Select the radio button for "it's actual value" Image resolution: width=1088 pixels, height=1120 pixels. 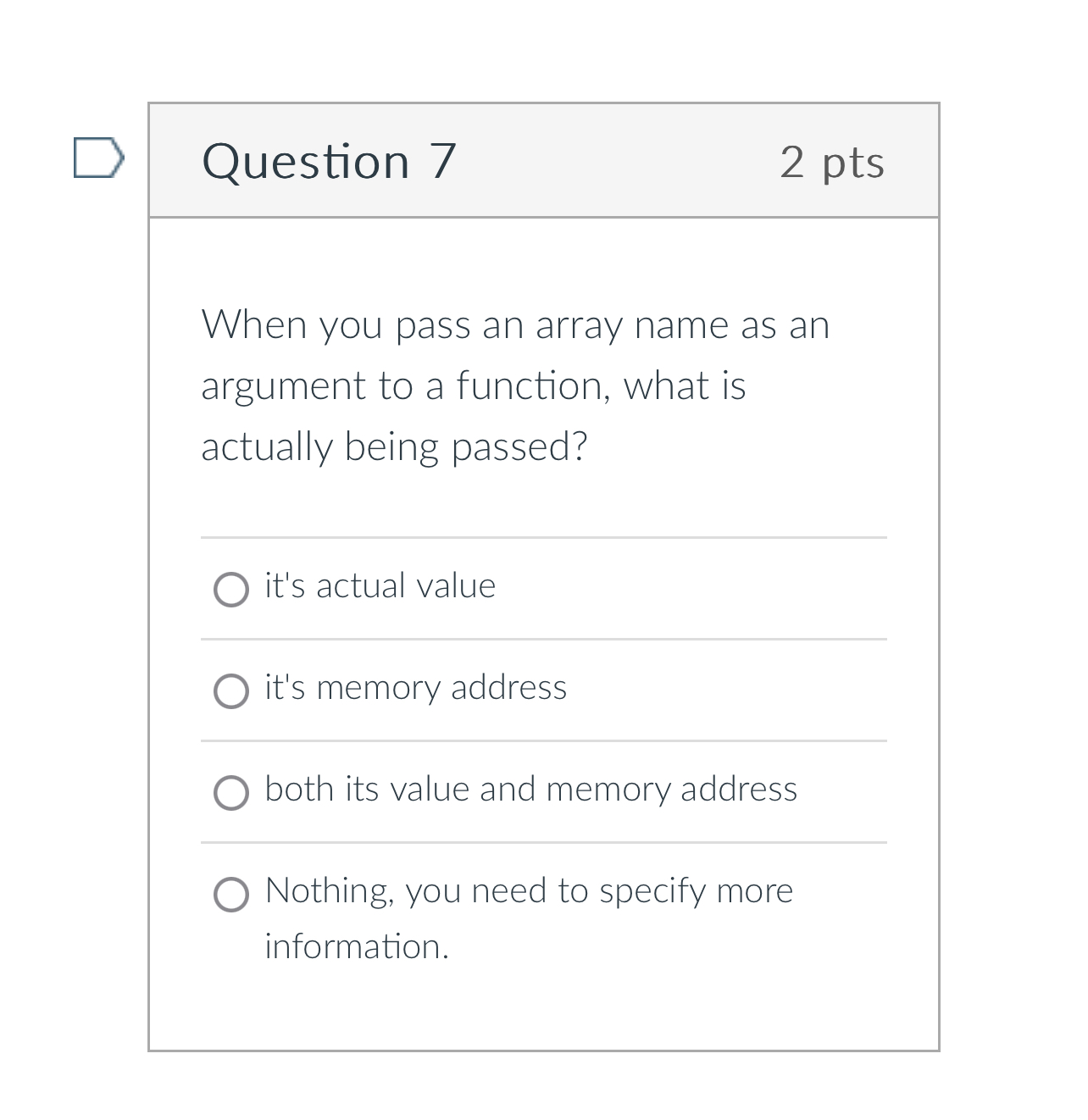point(230,588)
